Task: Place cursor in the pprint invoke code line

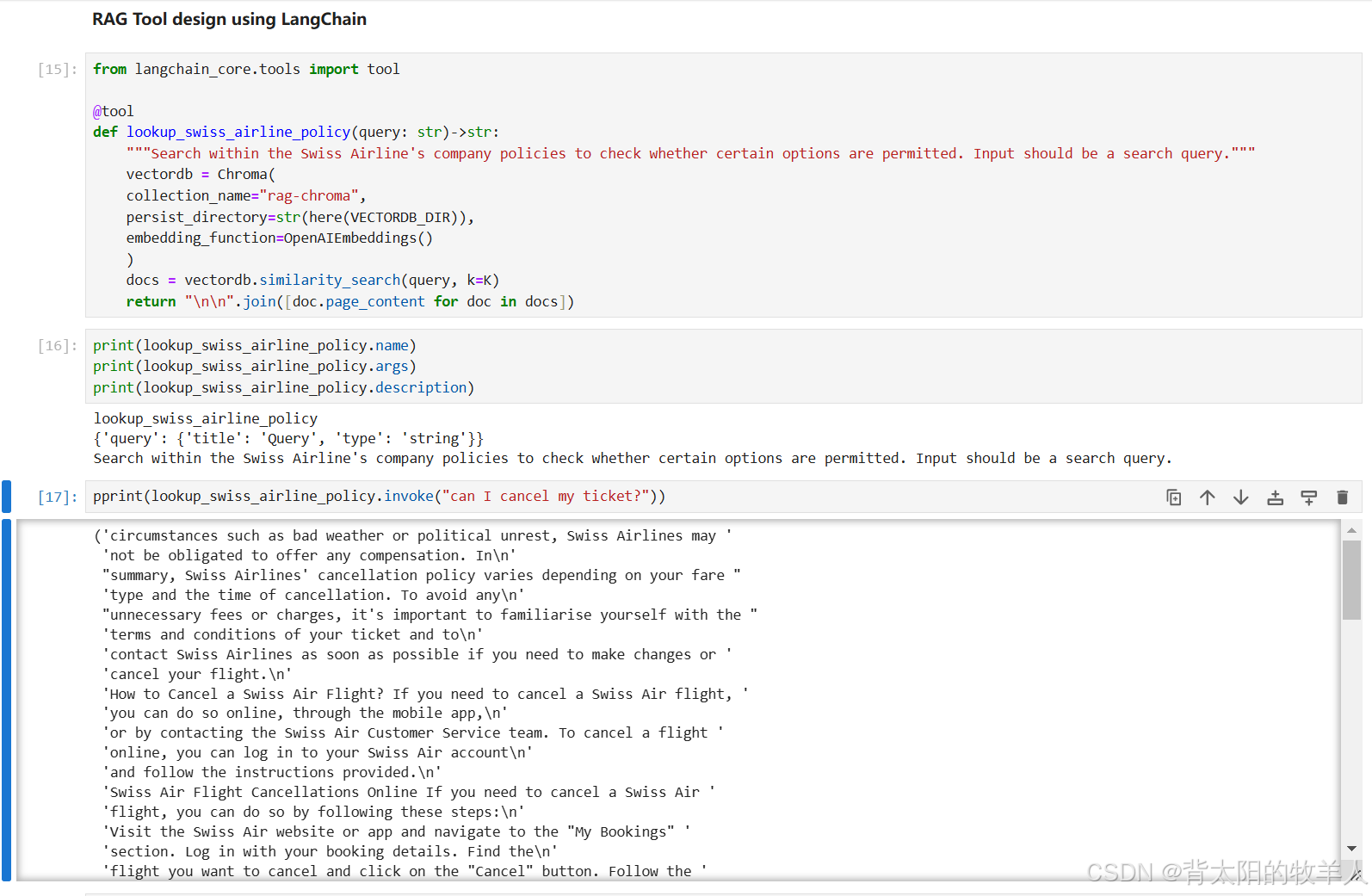Action: click(x=380, y=497)
